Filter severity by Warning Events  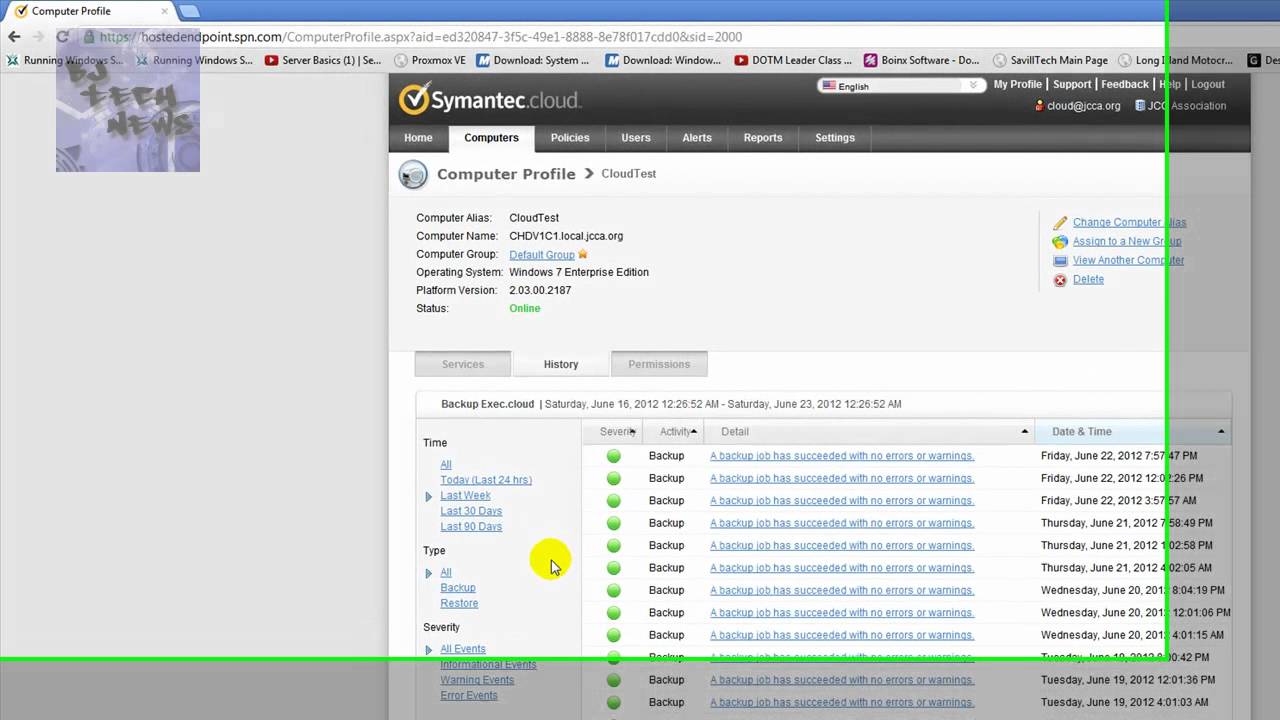pyautogui.click(x=477, y=680)
